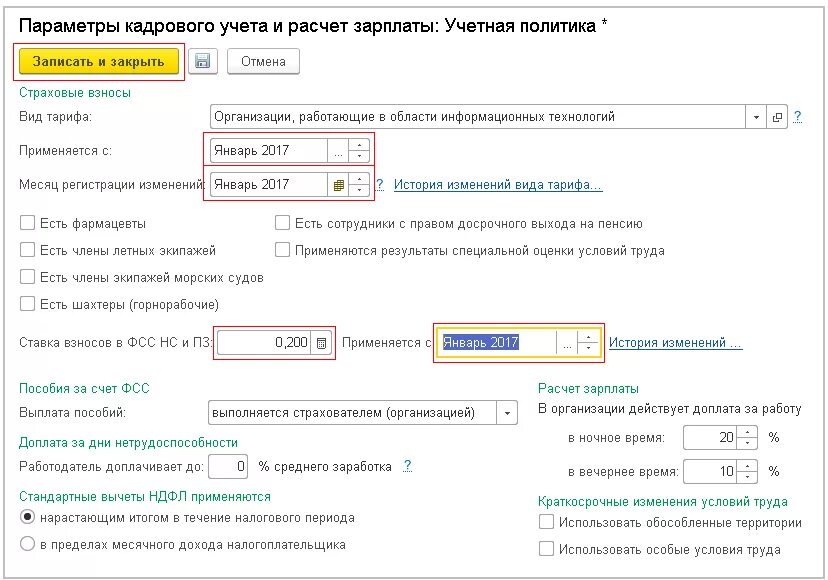
Task: Open История изменений вида тарифа link
Action: click(498, 185)
